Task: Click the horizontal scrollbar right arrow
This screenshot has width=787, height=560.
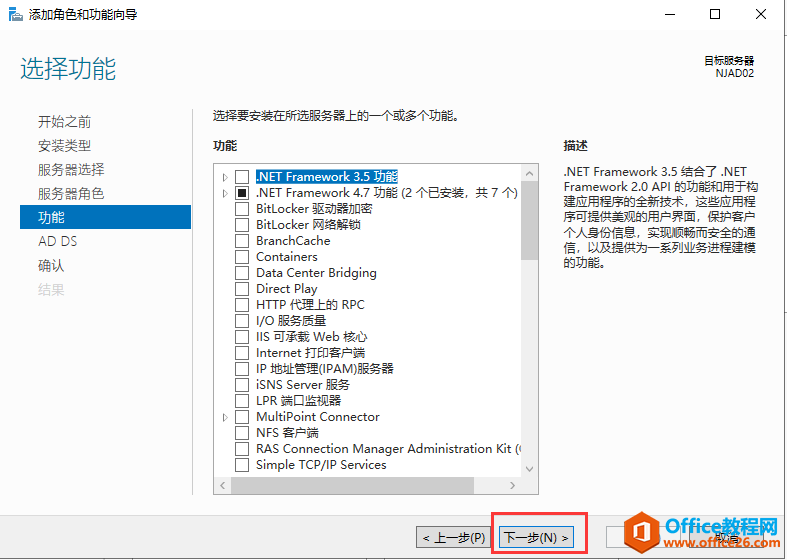Action: tap(512, 485)
